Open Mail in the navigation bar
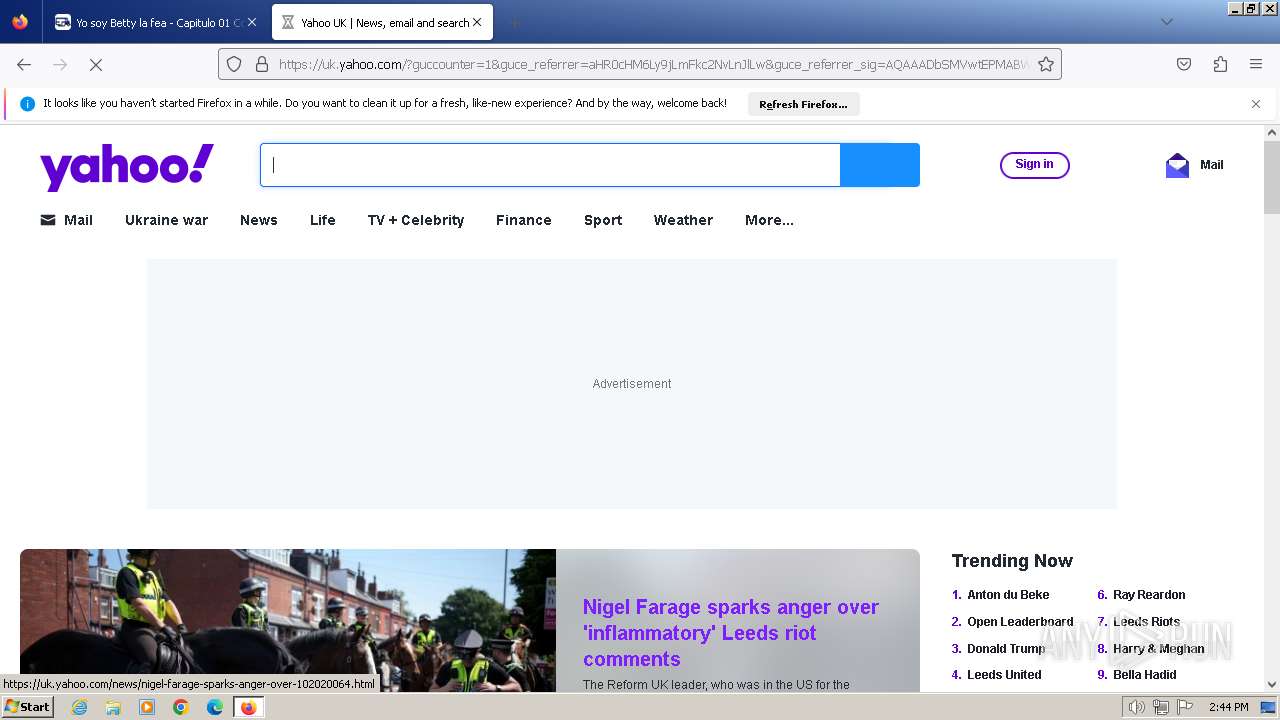The height and width of the screenshot is (720, 1280). 66,220
